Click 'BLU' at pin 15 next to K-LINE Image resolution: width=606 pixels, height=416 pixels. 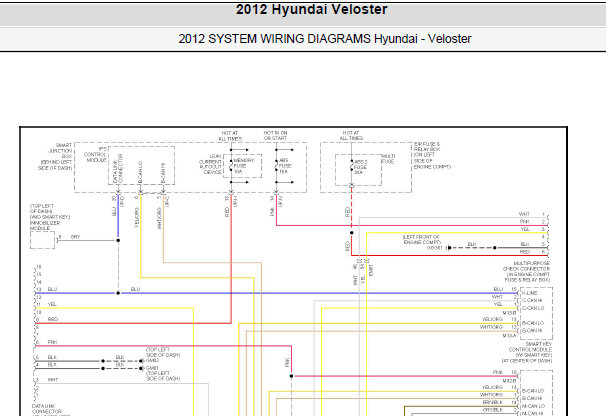tap(498, 289)
